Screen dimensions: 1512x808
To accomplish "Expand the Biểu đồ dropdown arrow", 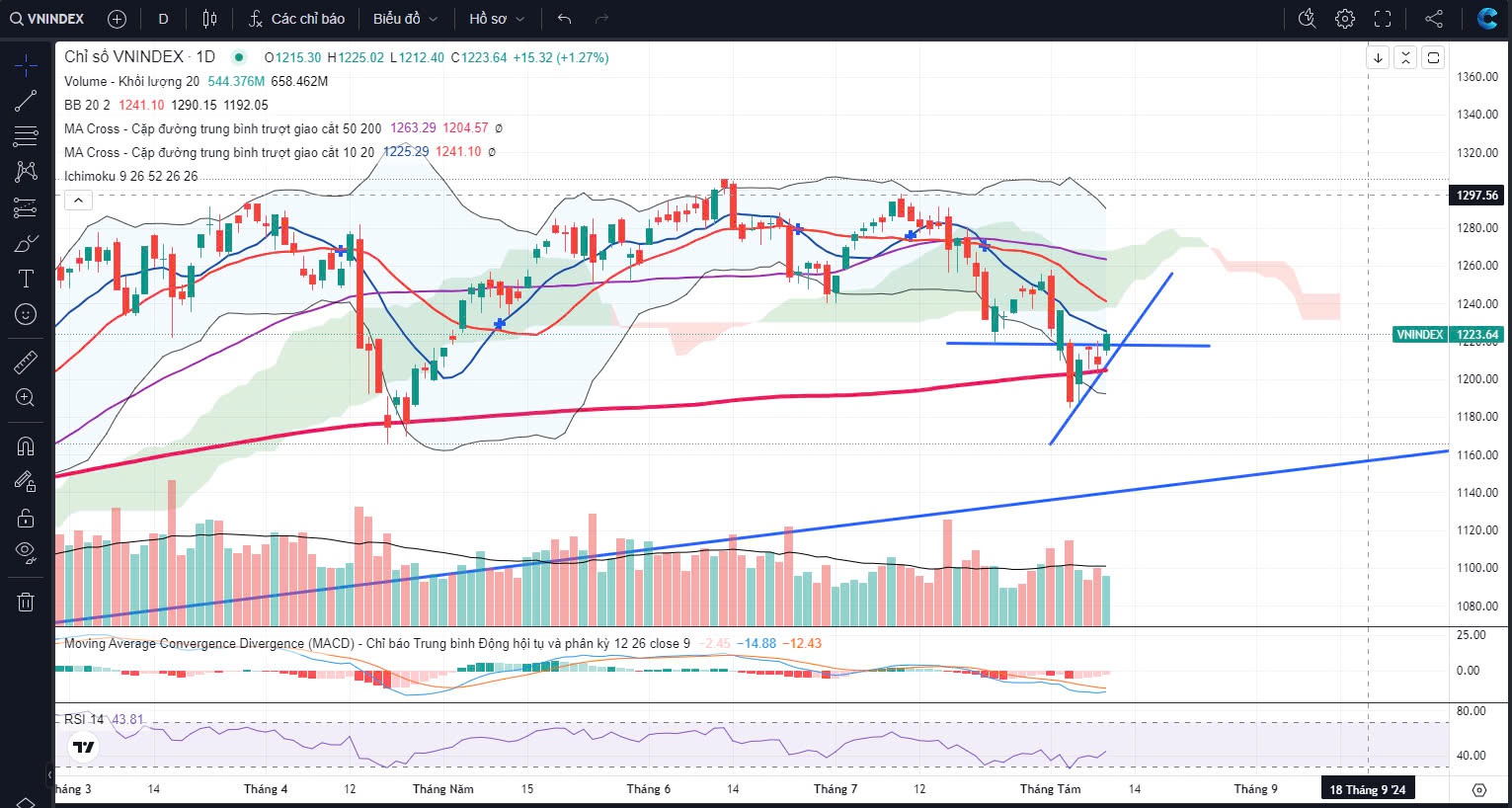I will click(432, 19).
